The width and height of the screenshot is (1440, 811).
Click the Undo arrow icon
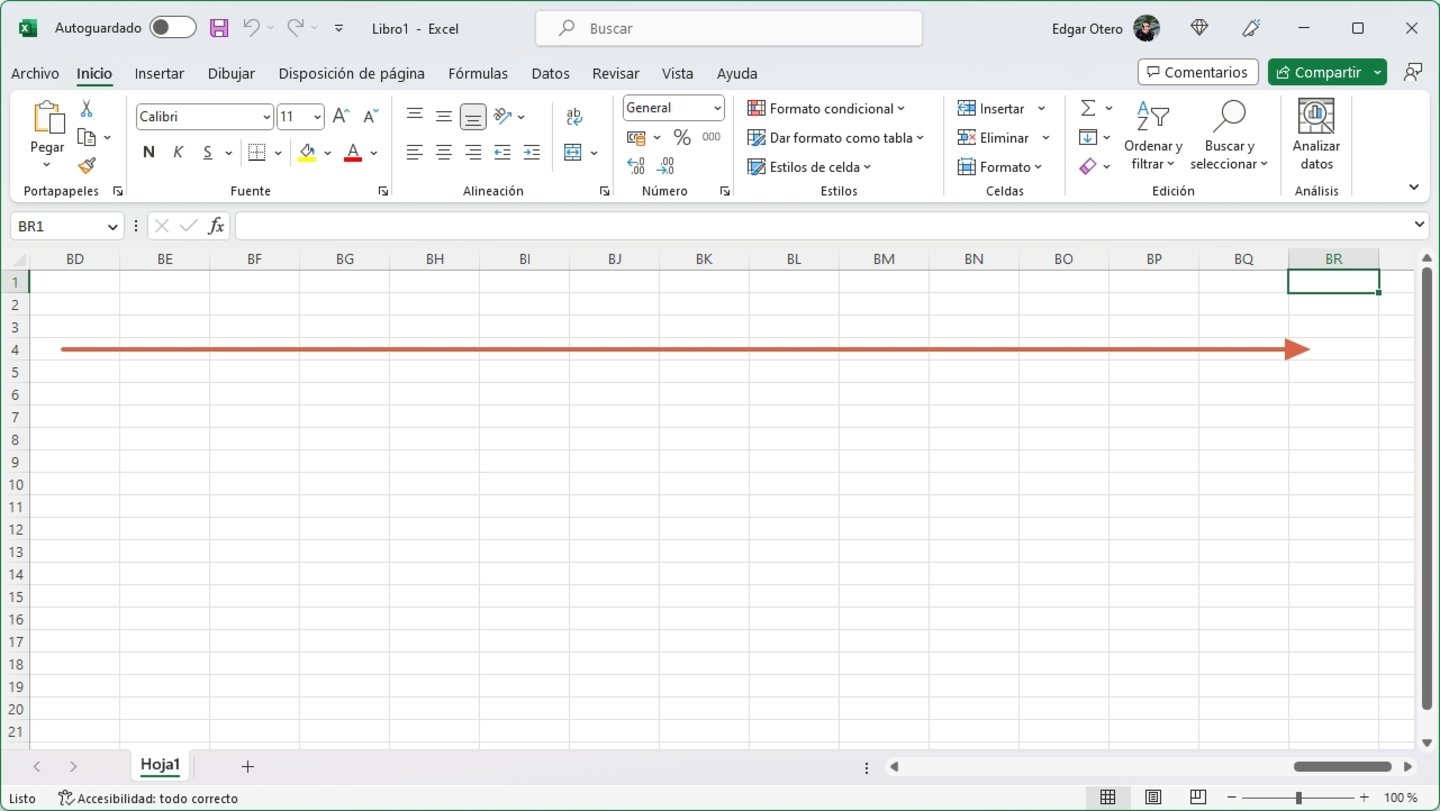pos(252,28)
